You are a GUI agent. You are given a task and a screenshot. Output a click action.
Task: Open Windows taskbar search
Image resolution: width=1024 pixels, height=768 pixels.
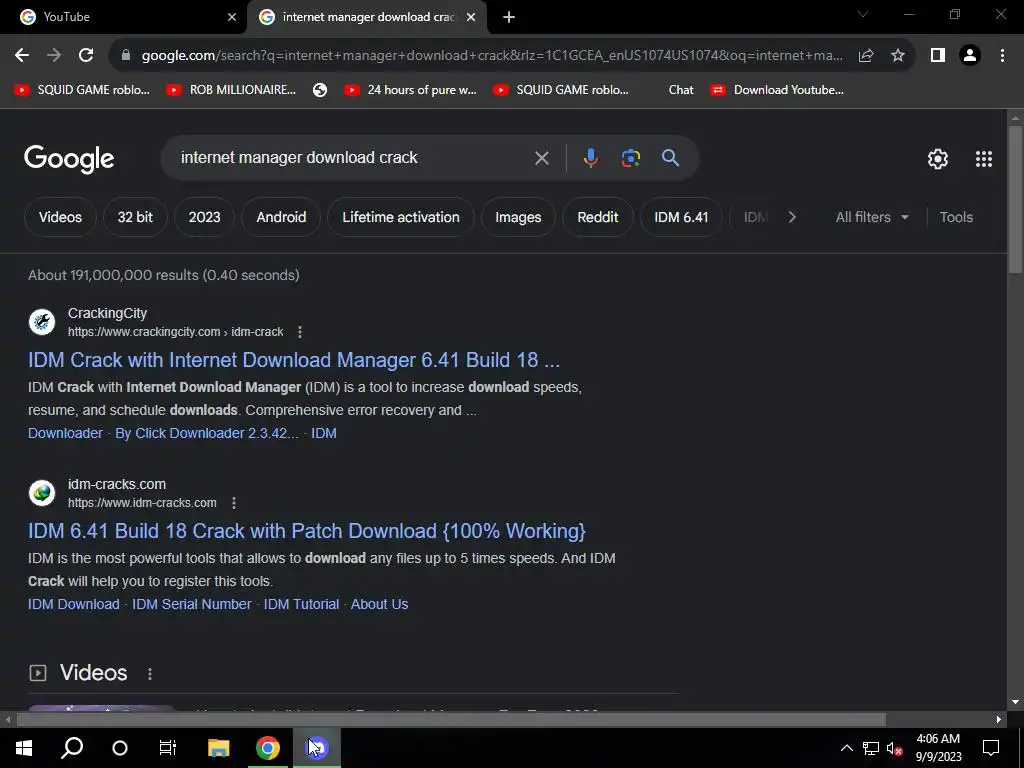(x=72, y=748)
